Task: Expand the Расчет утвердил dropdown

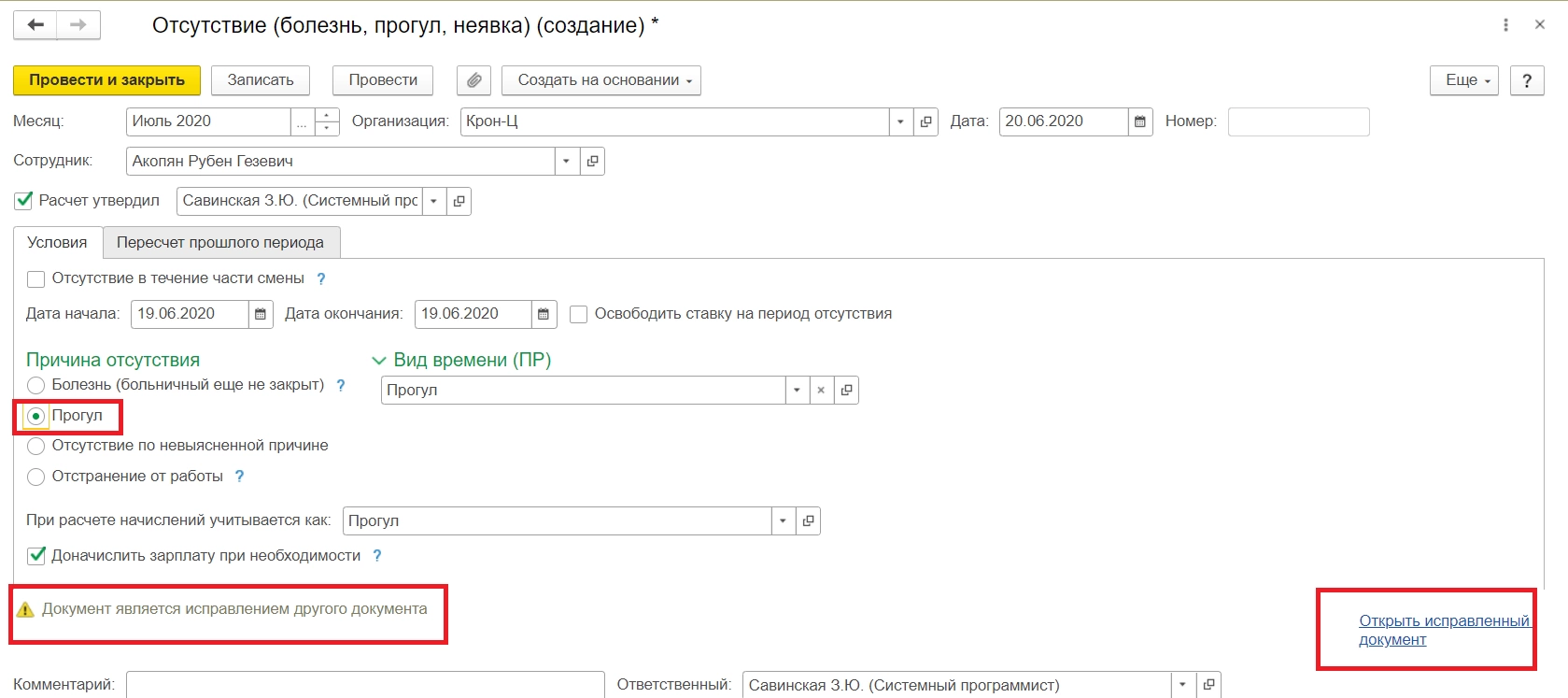Action: pos(433,201)
